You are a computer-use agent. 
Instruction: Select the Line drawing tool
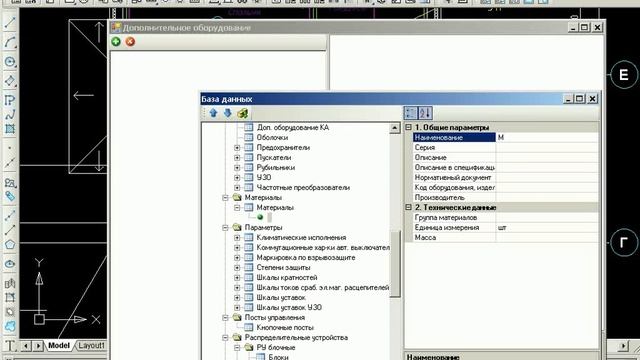point(10,23)
